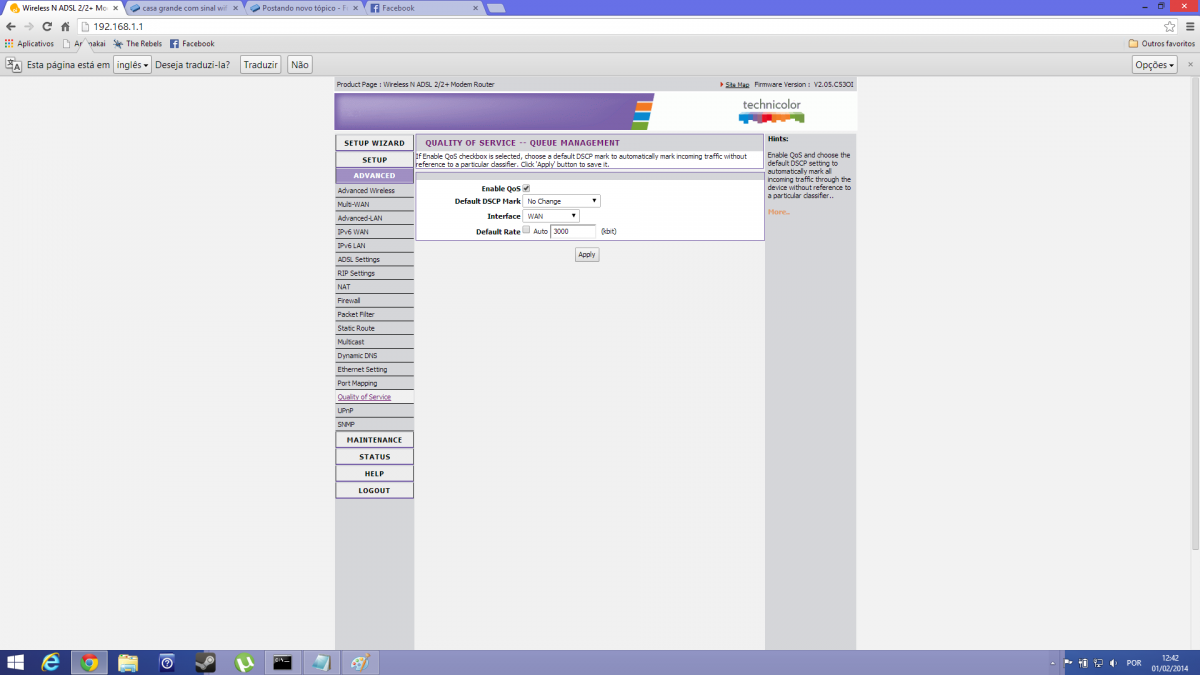This screenshot has width=1200, height=675.
Task: Open the Facebook bookmark icon
Action: point(174,44)
